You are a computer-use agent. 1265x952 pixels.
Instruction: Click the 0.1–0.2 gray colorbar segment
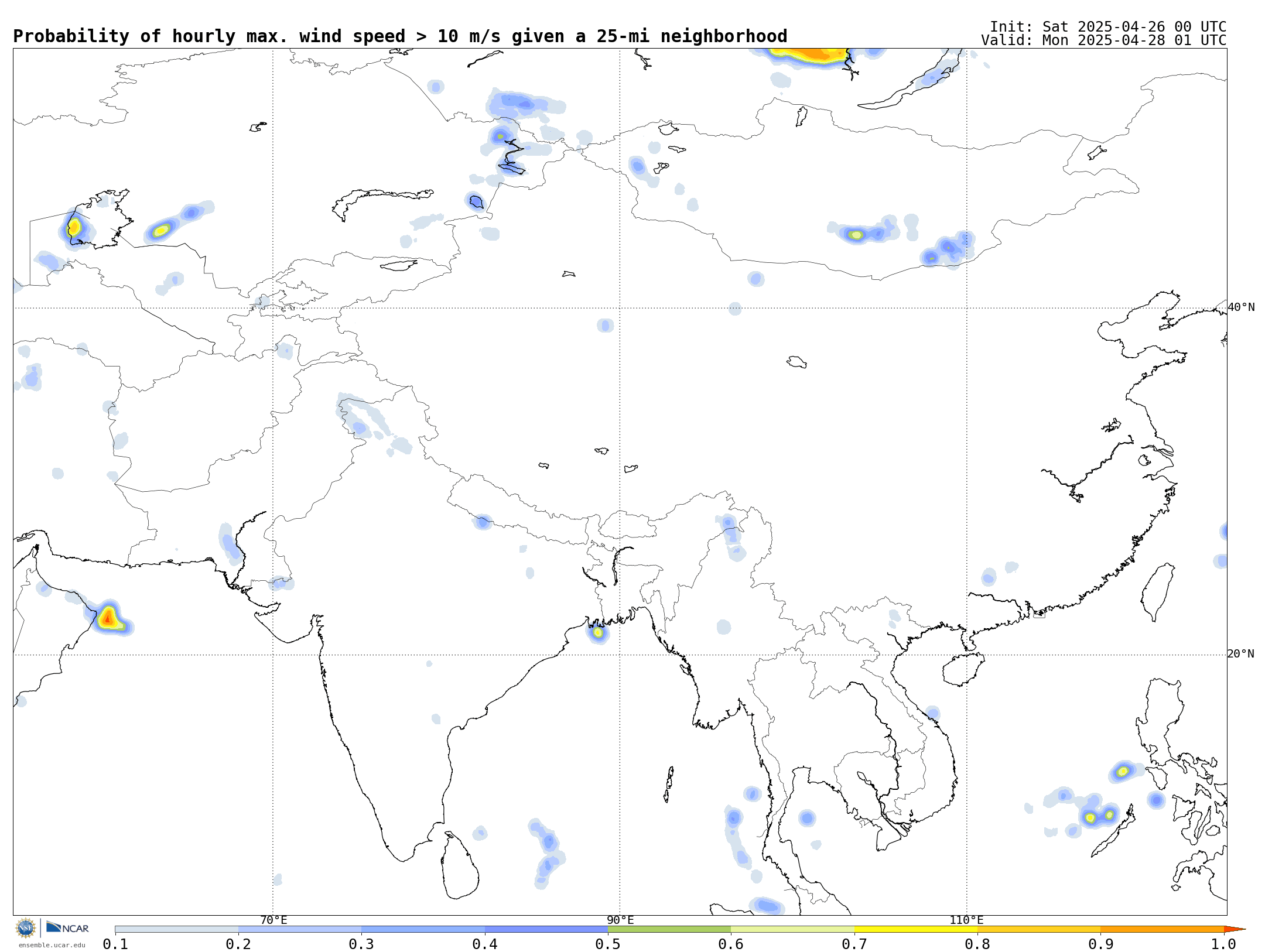[177, 929]
